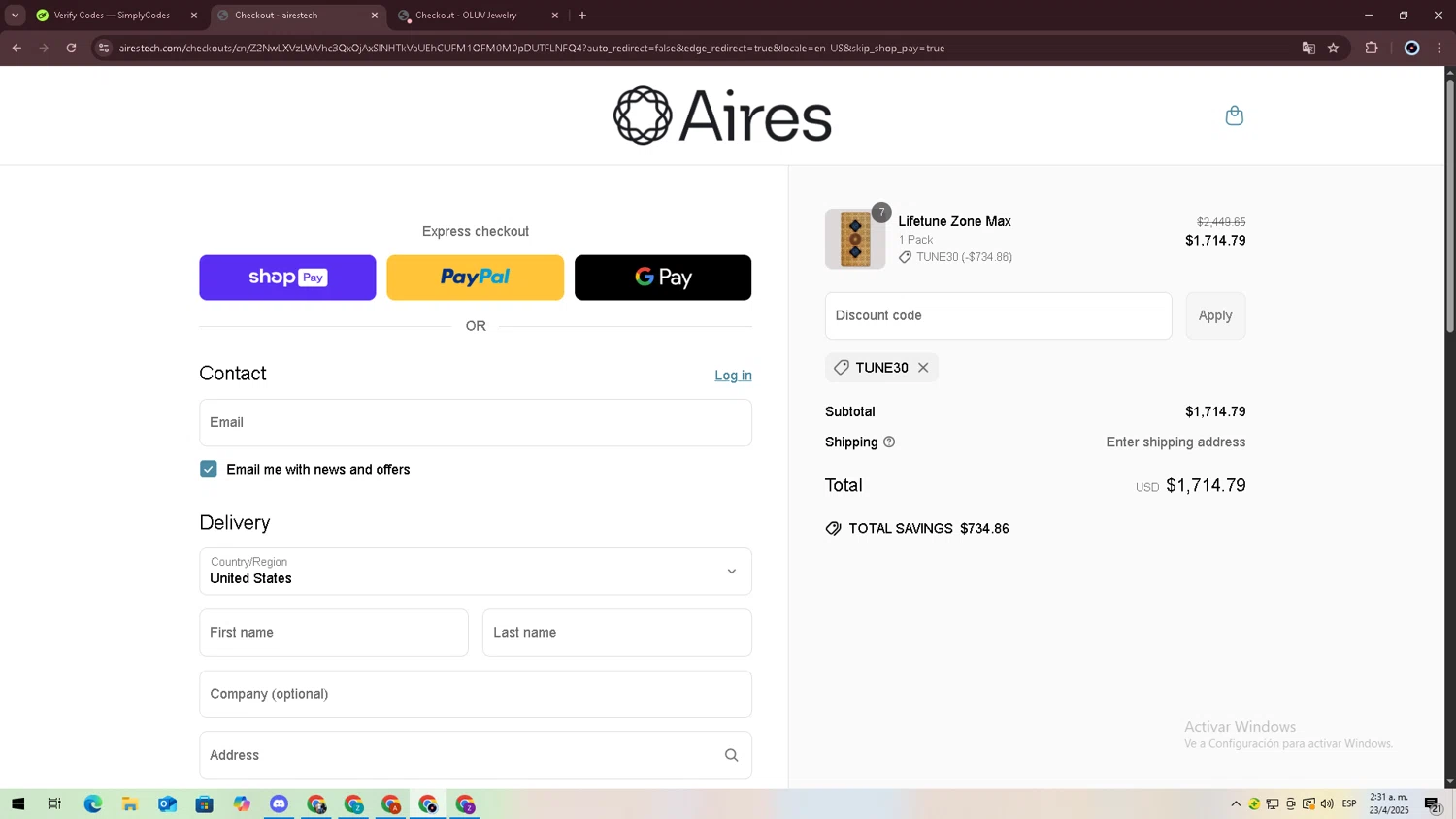
Task: Click the green tray icon
Action: (1254, 804)
